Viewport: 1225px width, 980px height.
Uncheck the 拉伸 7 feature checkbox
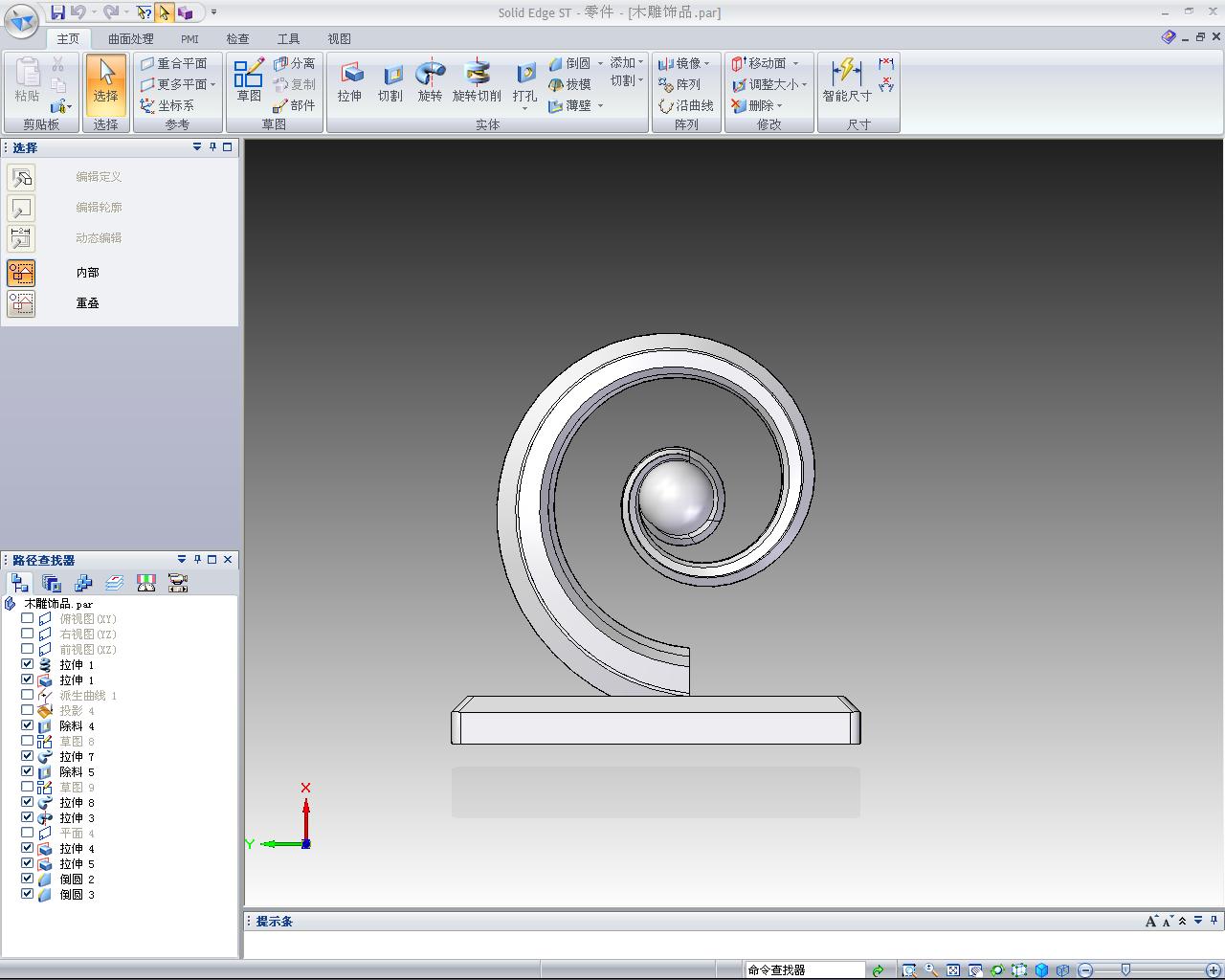27,756
